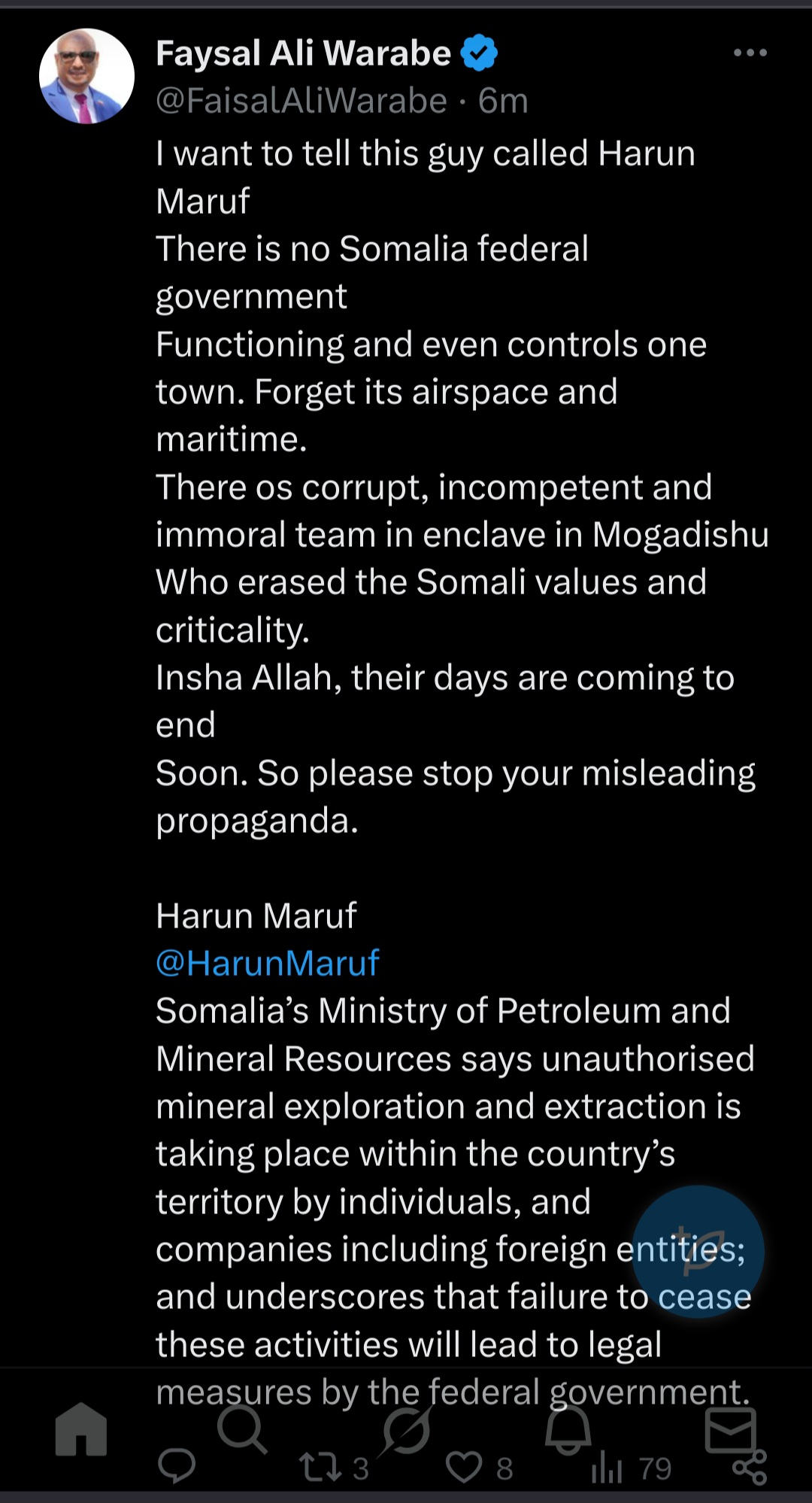Tap the @FaisalAliWarabe handle

coord(301,101)
